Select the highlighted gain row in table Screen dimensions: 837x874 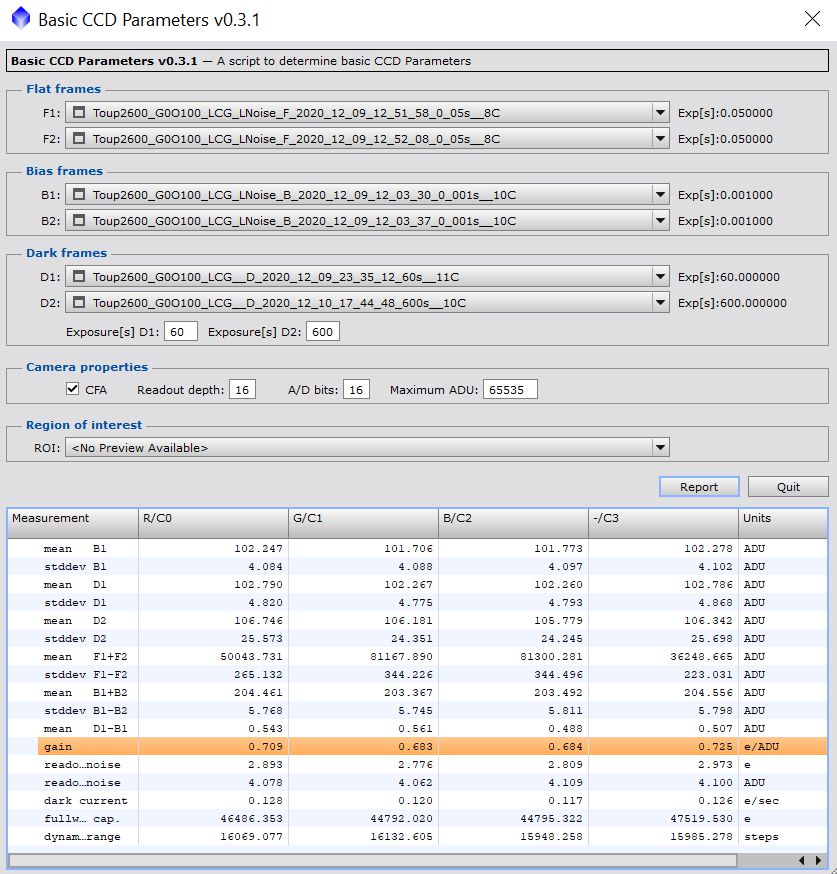click(x=432, y=746)
